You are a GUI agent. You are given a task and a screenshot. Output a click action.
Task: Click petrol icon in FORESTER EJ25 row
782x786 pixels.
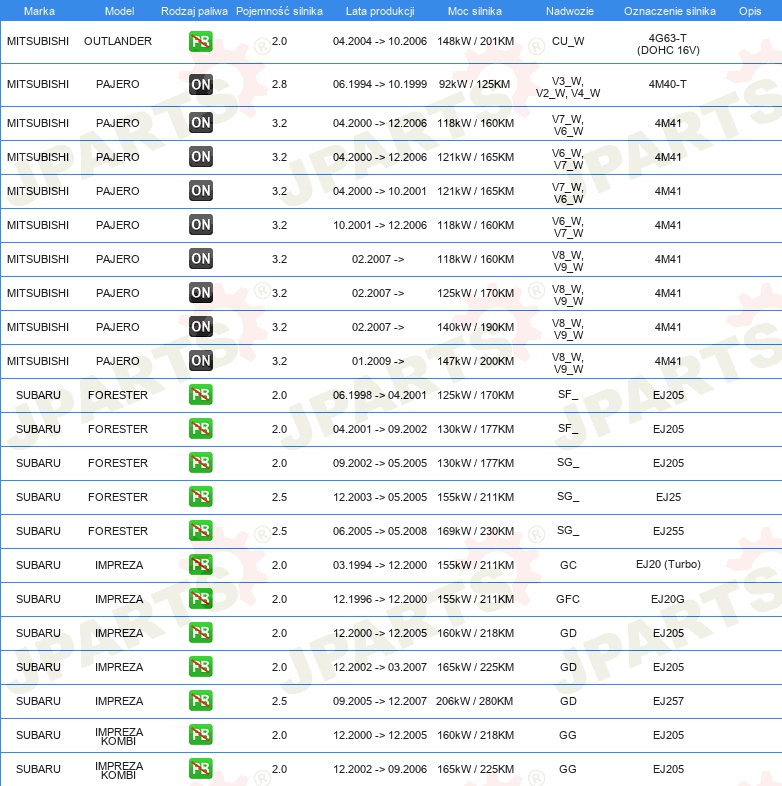coord(201,497)
